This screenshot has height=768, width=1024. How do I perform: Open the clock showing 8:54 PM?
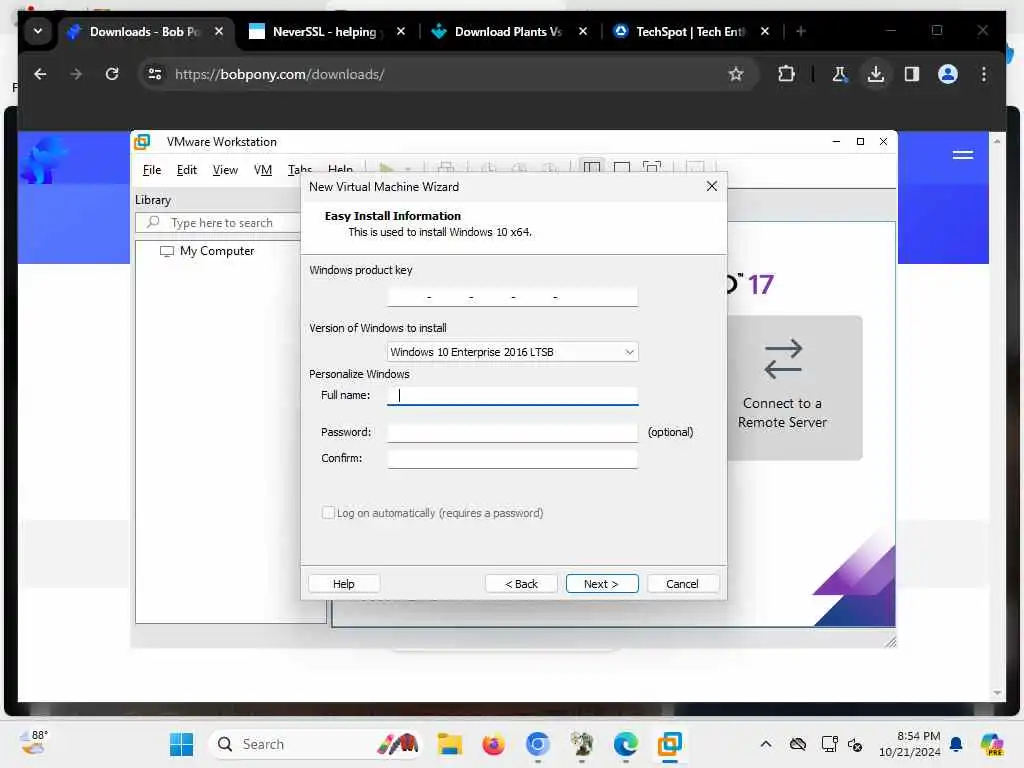click(x=910, y=744)
